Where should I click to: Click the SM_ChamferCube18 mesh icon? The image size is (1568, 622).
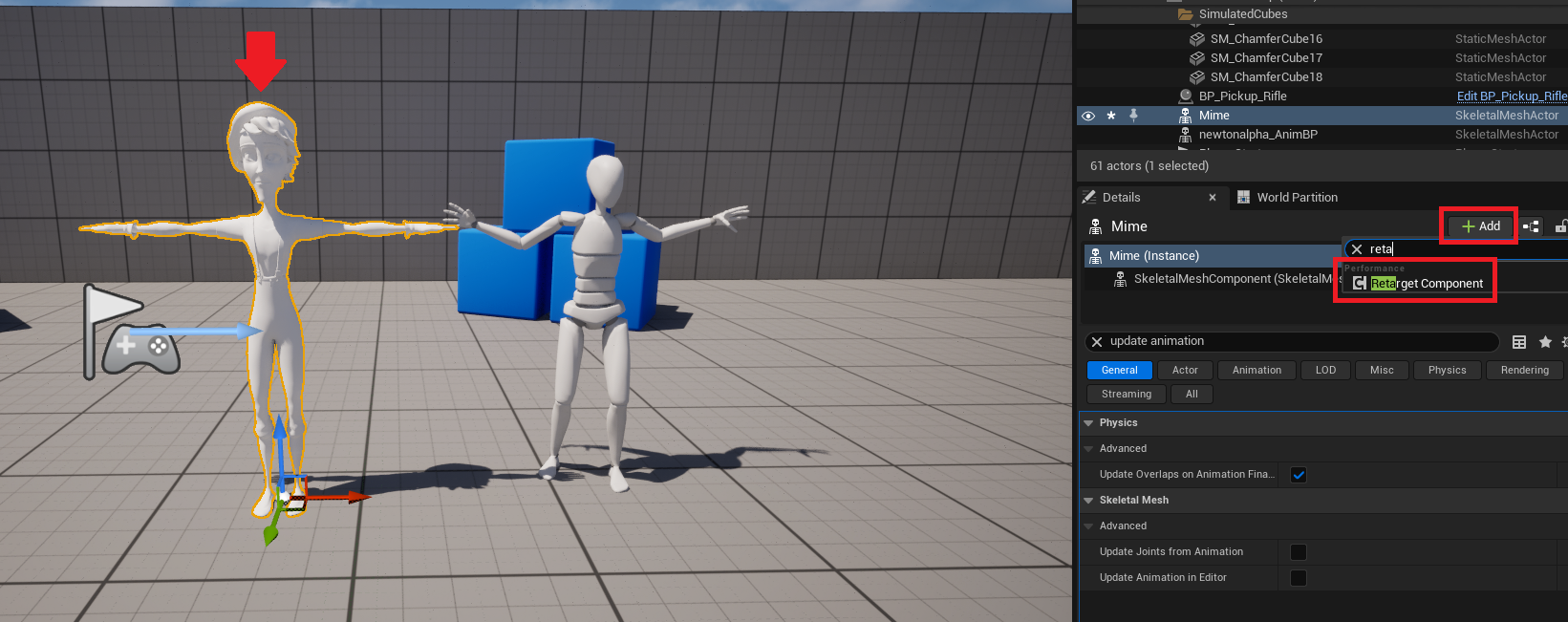coord(1197,77)
